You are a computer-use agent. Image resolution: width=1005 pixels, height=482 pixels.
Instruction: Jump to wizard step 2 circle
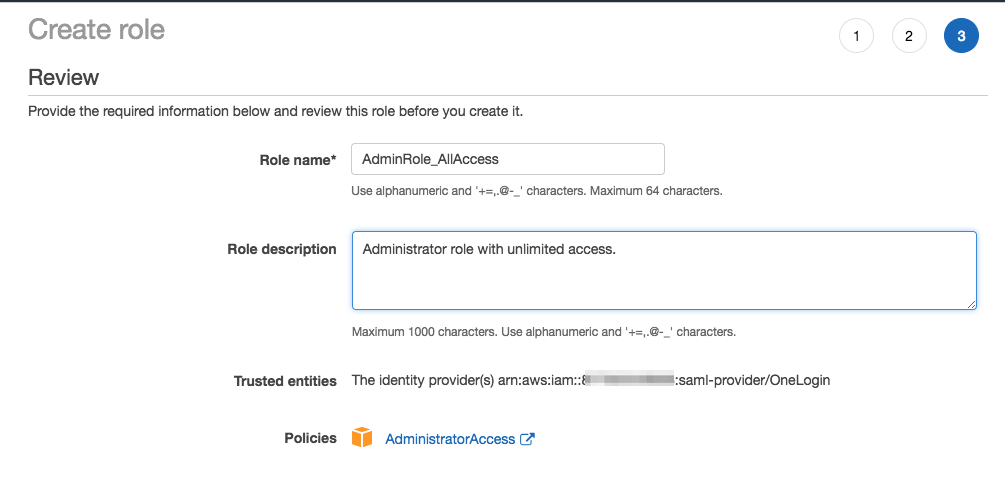909,36
